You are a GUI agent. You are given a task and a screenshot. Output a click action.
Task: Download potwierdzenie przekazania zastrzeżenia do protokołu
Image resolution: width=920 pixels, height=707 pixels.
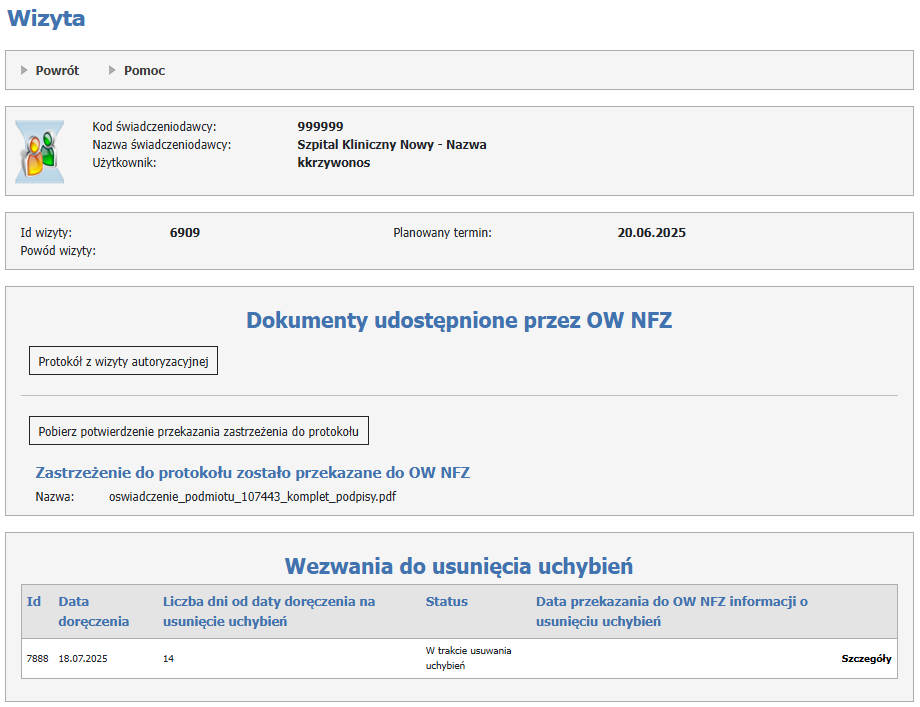pos(199,431)
